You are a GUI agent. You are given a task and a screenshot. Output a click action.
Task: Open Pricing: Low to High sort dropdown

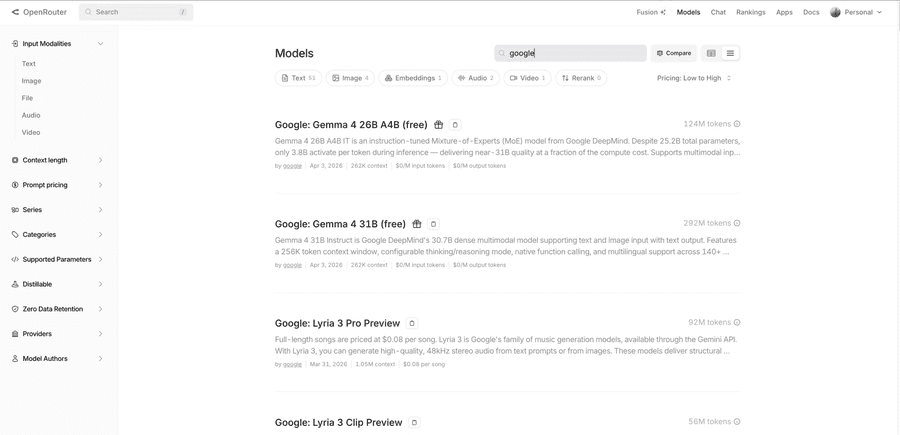click(694, 77)
